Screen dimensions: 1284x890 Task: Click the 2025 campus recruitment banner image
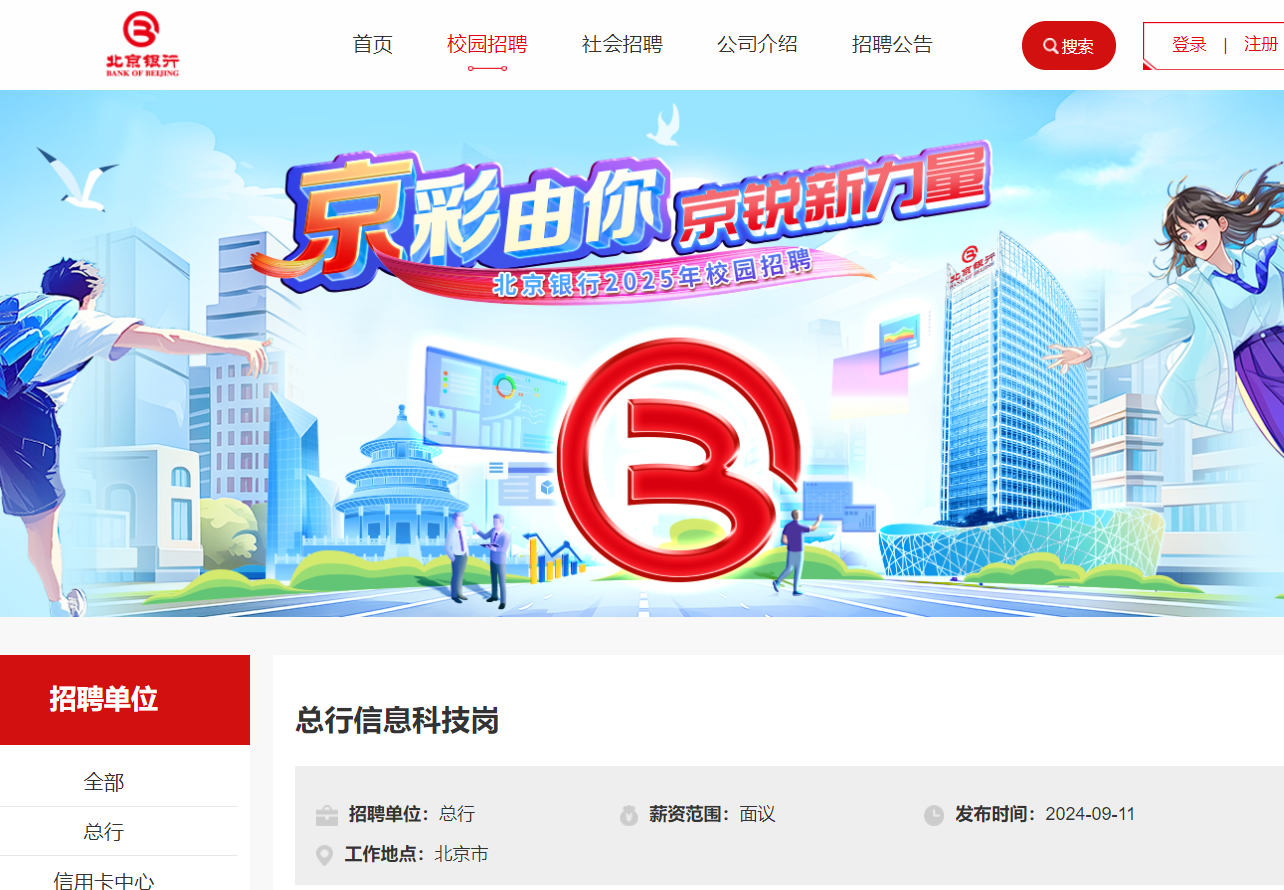[642, 353]
